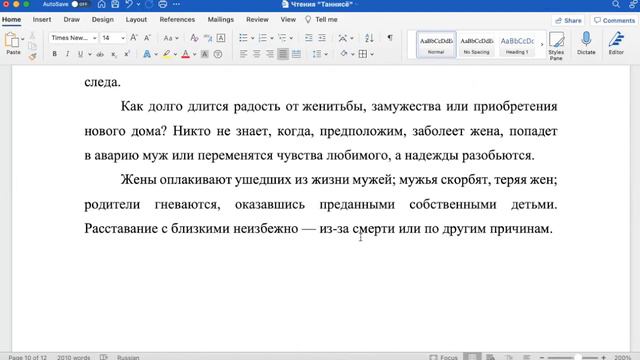Open Change Case Aa dropdown
Image resolution: width=640 pixels, height=360 pixels.
click(171, 38)
